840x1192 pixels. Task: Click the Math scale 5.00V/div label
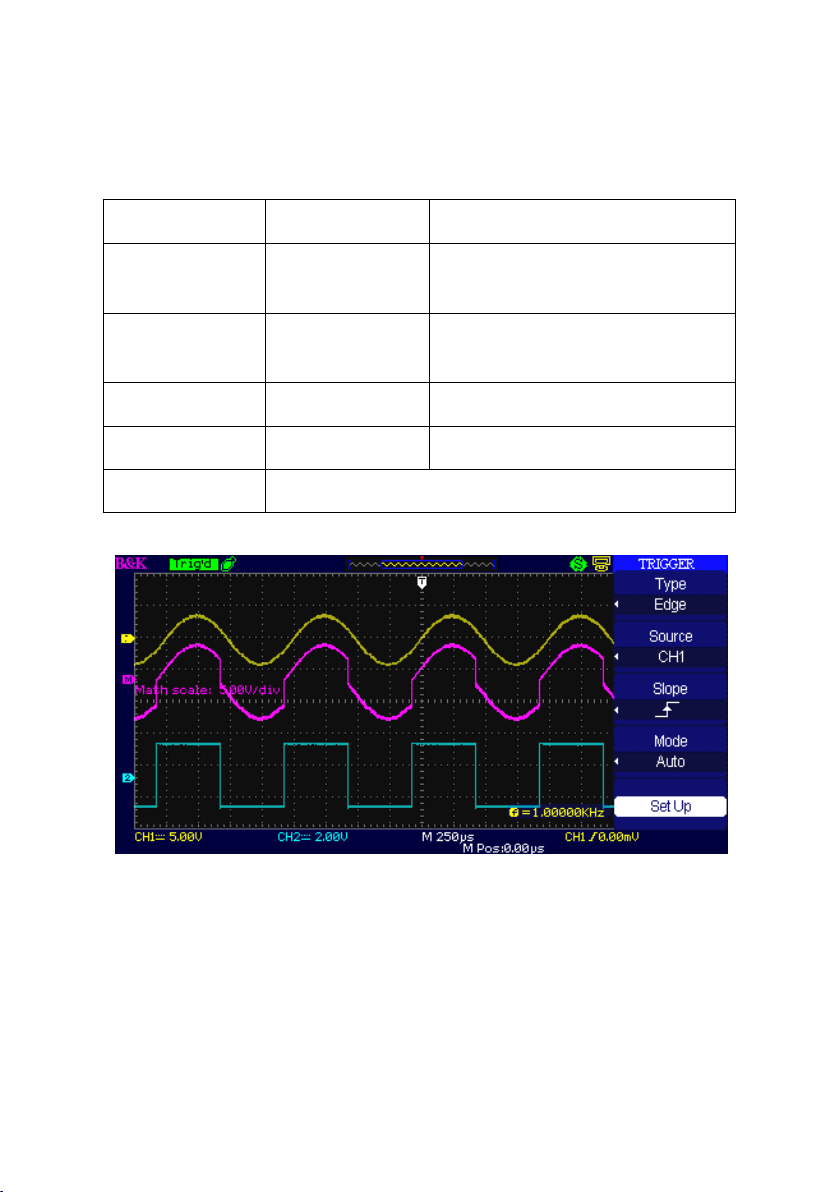tap(208, 690)
